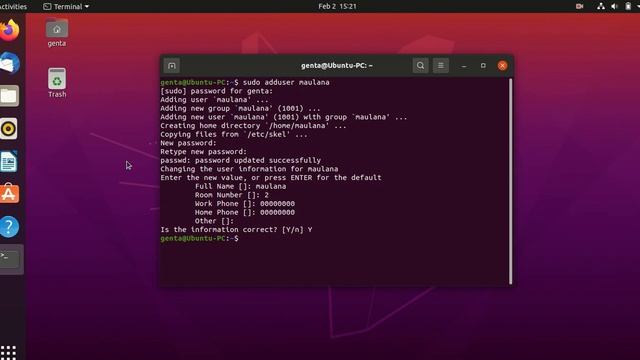Click the 'Full Name []: maulana' line

240,187
